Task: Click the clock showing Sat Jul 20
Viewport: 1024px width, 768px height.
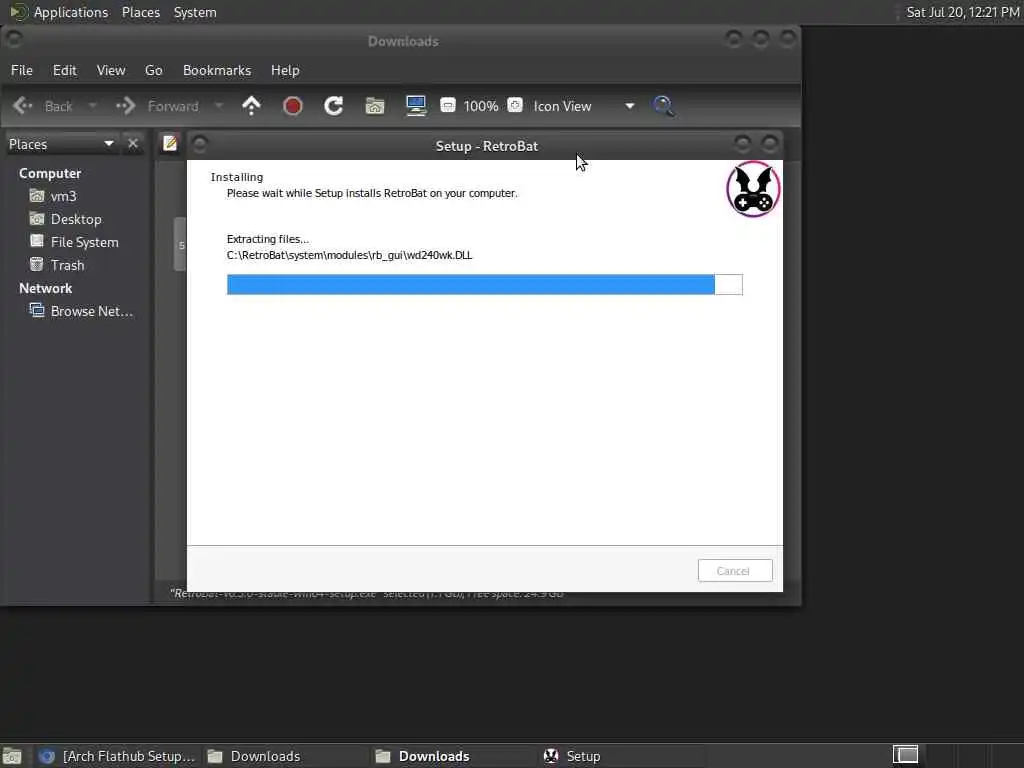Action: coord(963,12)
